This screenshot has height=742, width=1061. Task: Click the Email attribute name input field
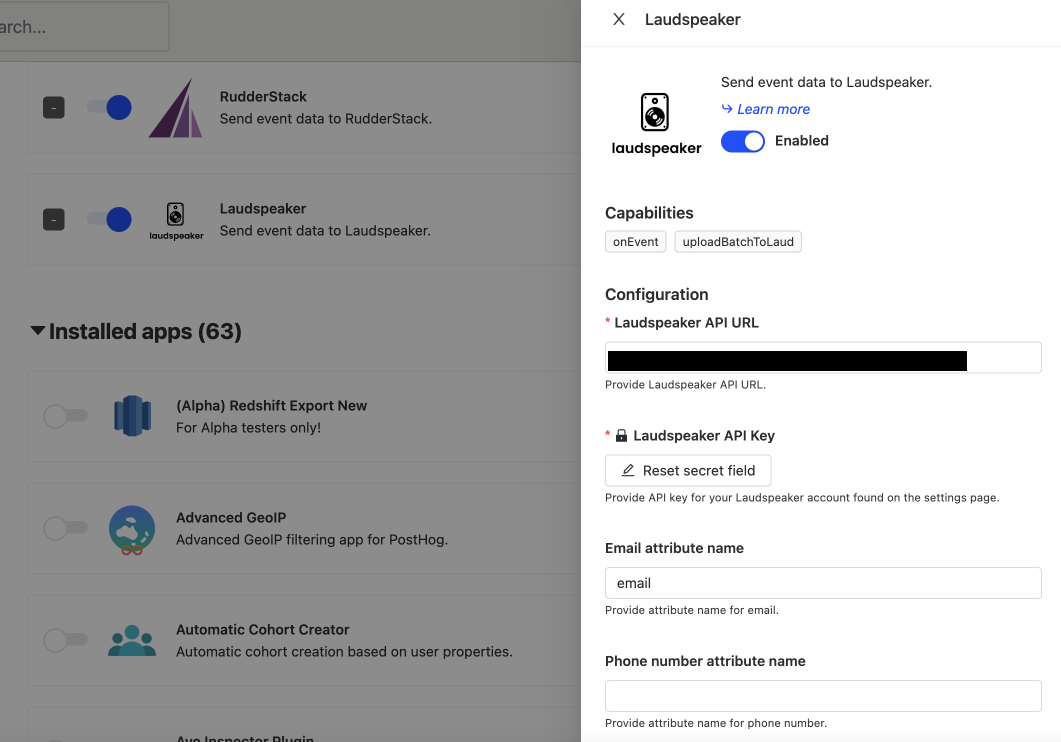tap(822, 583)
